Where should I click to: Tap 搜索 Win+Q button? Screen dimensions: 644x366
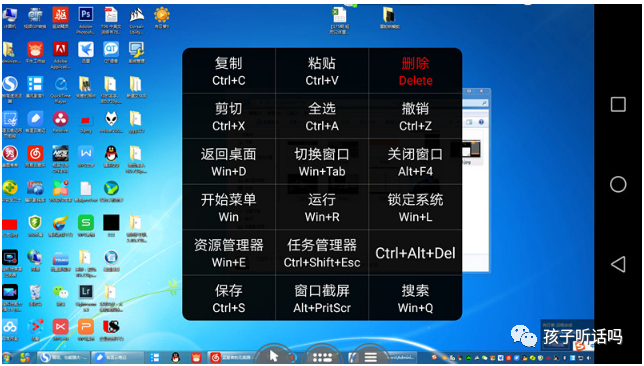[415, 298]
